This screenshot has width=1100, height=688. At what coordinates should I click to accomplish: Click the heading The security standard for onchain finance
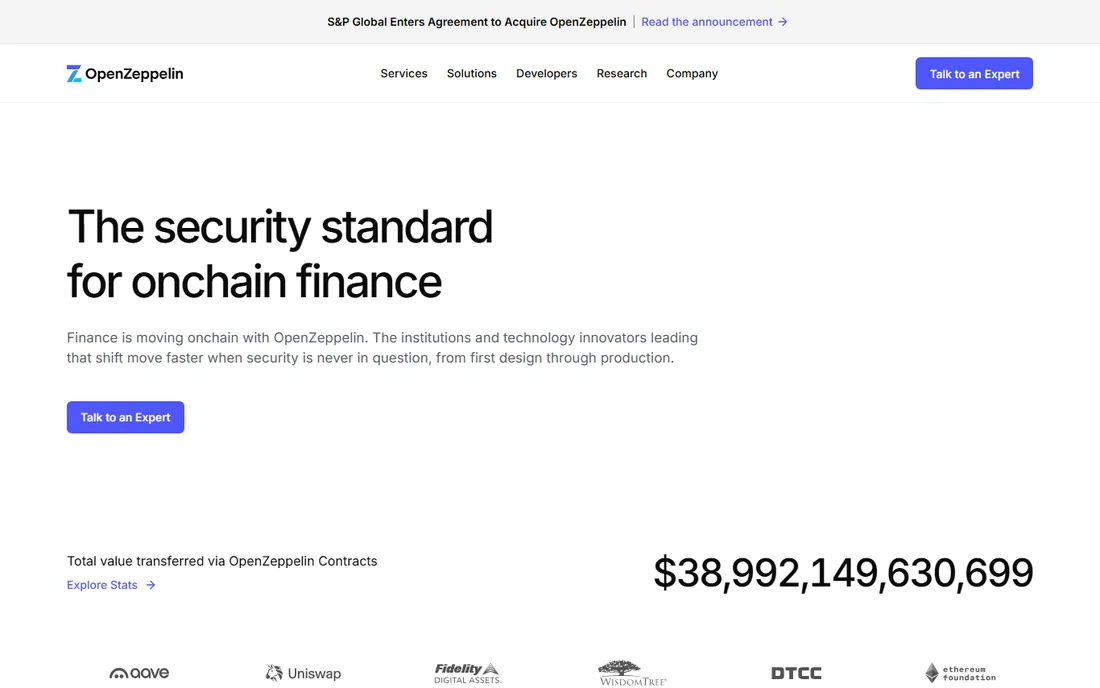(280, 254)
